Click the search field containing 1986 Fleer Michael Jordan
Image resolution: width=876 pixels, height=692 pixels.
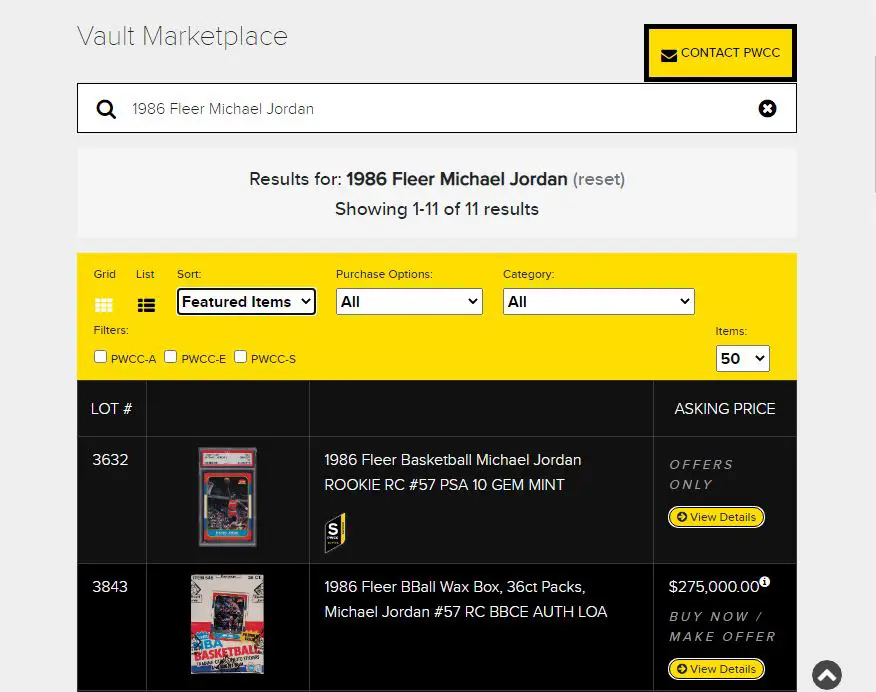437,108
